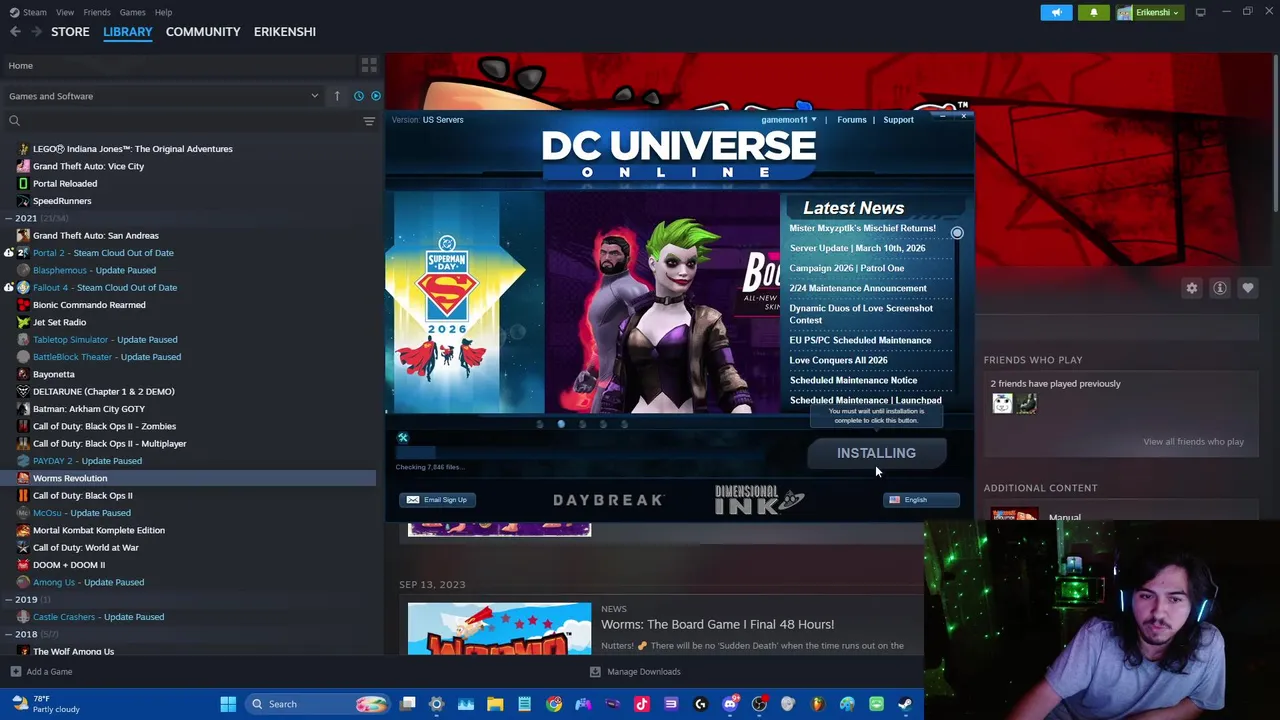
Task: Favorite Worms Revolution with heart icon
Action: (x=1248, y=288)
